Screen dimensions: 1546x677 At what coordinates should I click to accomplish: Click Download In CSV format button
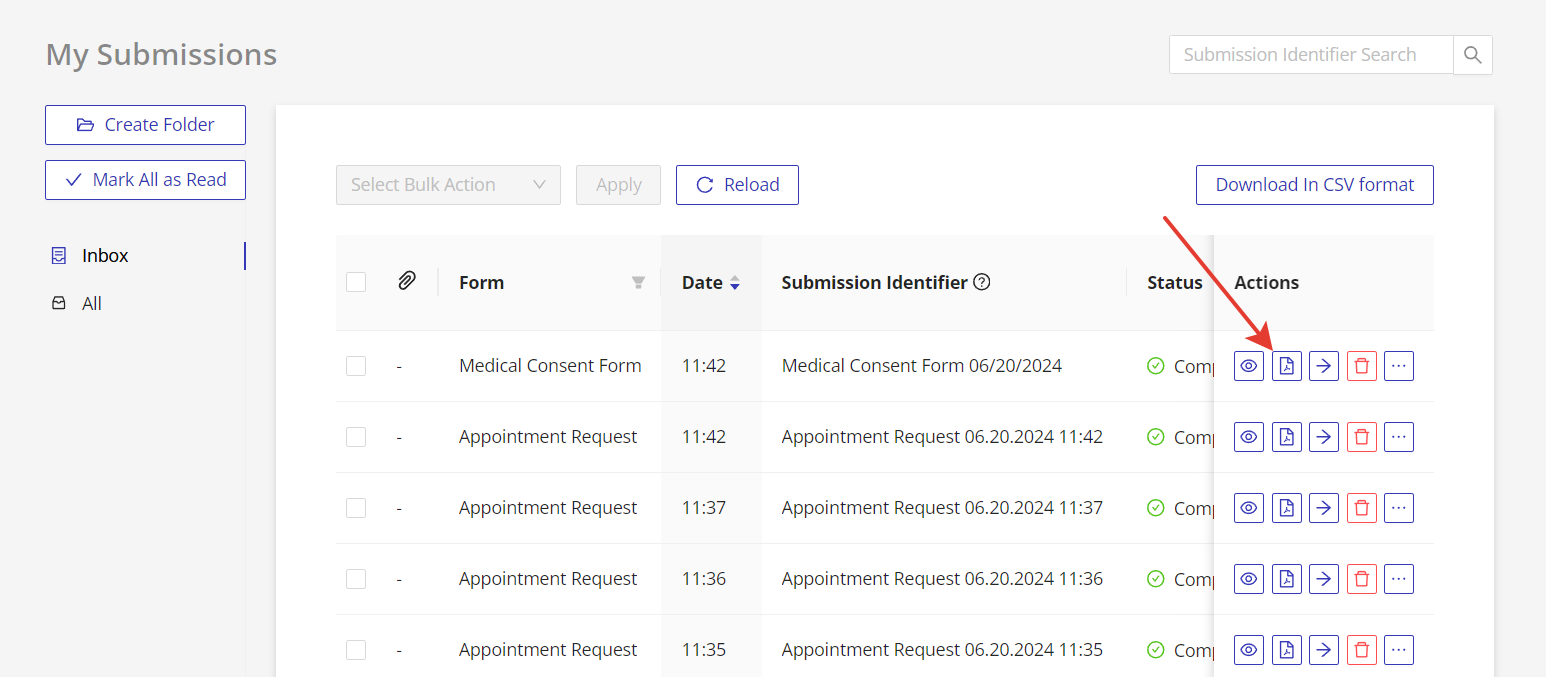1314,185
